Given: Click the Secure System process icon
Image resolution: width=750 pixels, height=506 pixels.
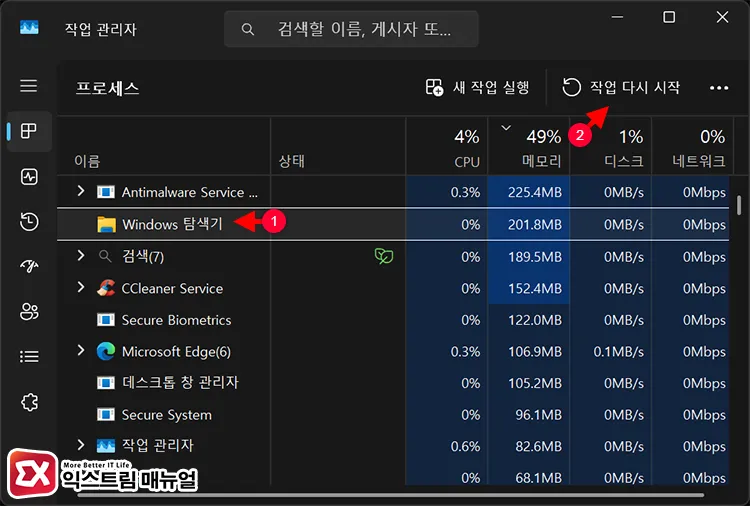Looking at the screenshot, I should click(x=106, y=415).
